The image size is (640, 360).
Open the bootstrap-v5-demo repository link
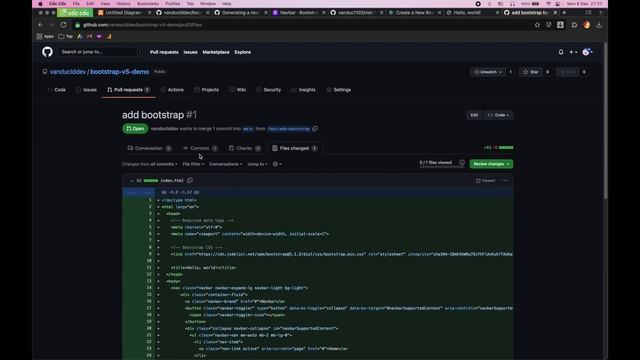pos(120,72)
